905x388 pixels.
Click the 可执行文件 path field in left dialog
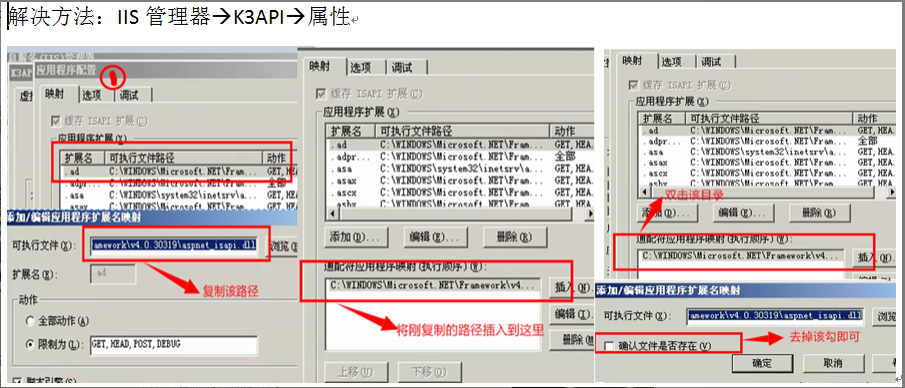174,245
